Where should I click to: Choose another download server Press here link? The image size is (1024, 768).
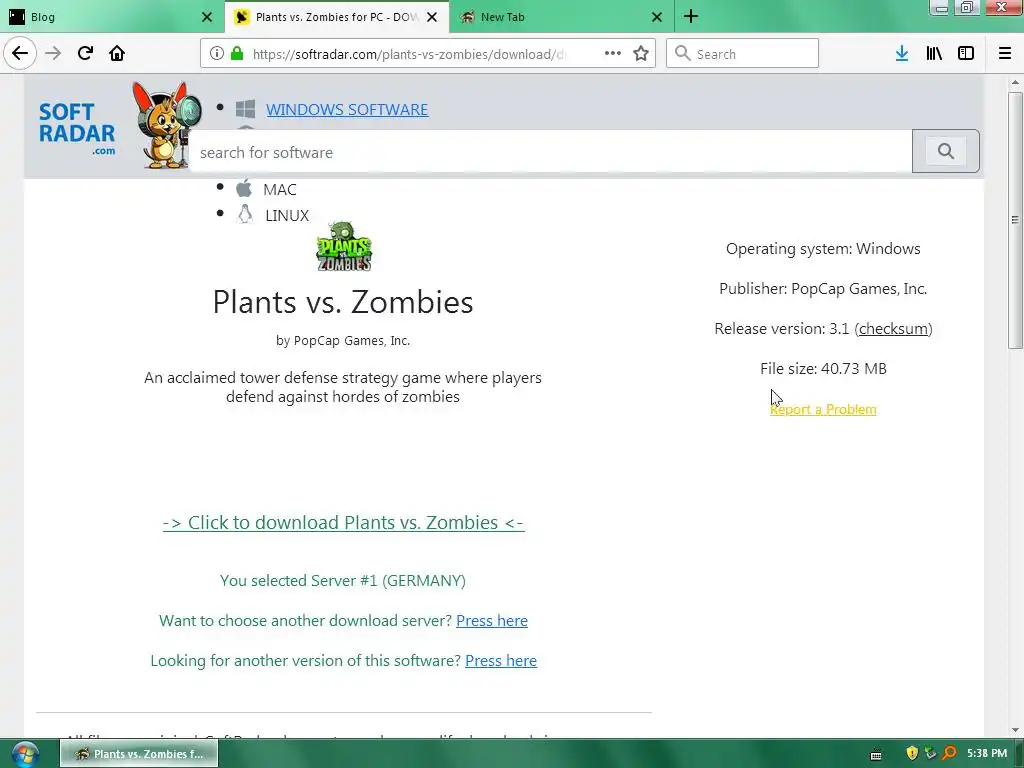pos(492,620)
